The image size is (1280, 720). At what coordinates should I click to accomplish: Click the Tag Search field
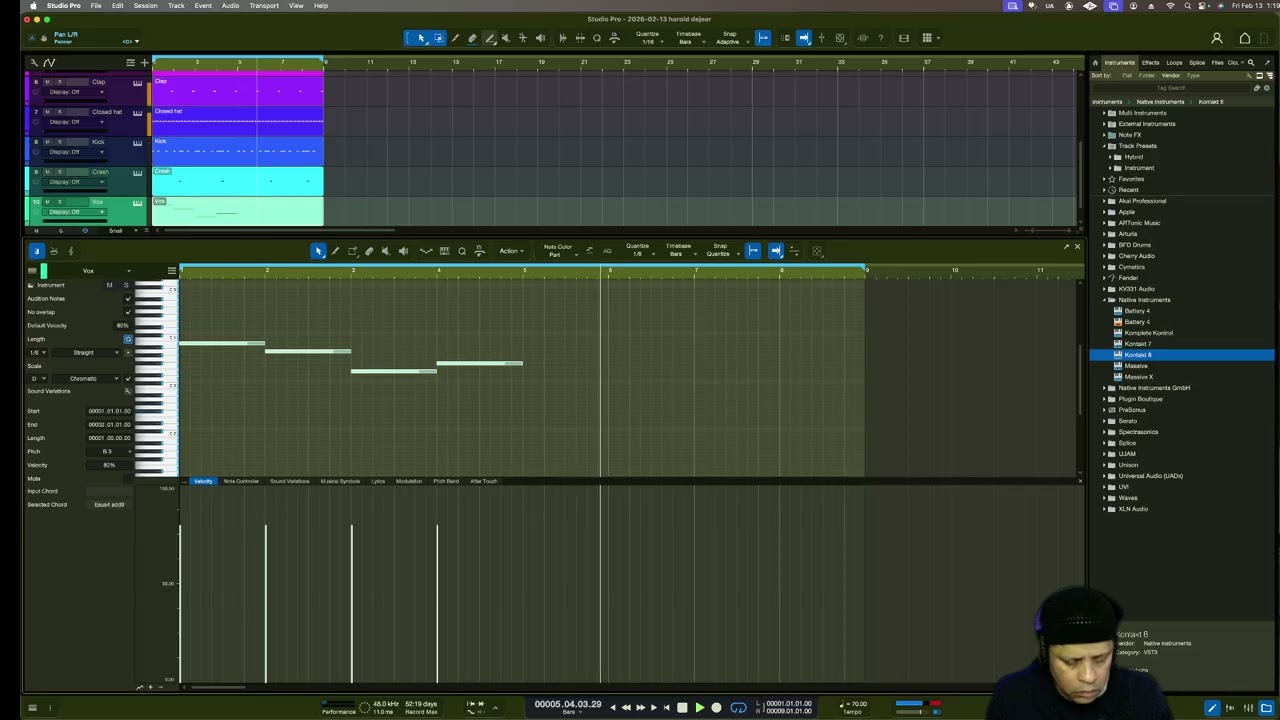pos(1170,88)
